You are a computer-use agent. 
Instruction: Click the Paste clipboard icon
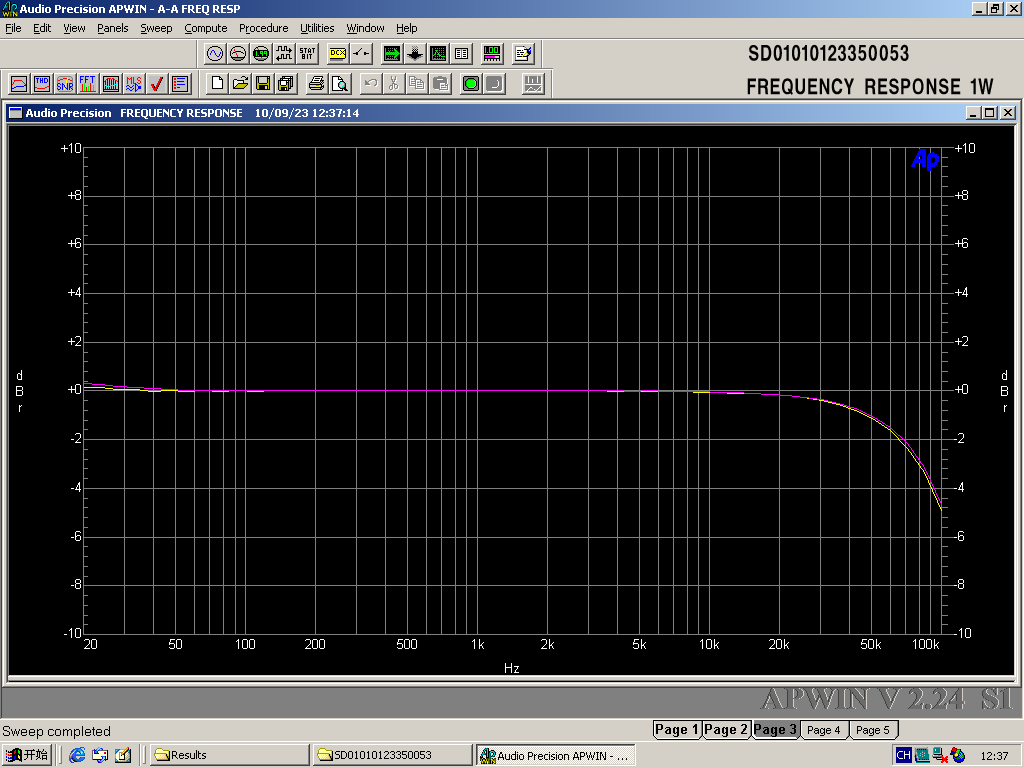pos(441,84)
